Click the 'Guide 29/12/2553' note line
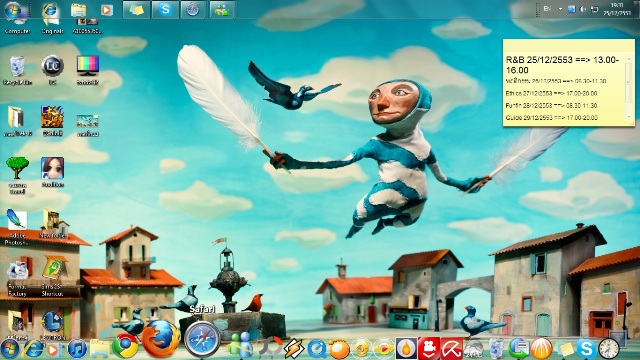 (x=551, y=118)
